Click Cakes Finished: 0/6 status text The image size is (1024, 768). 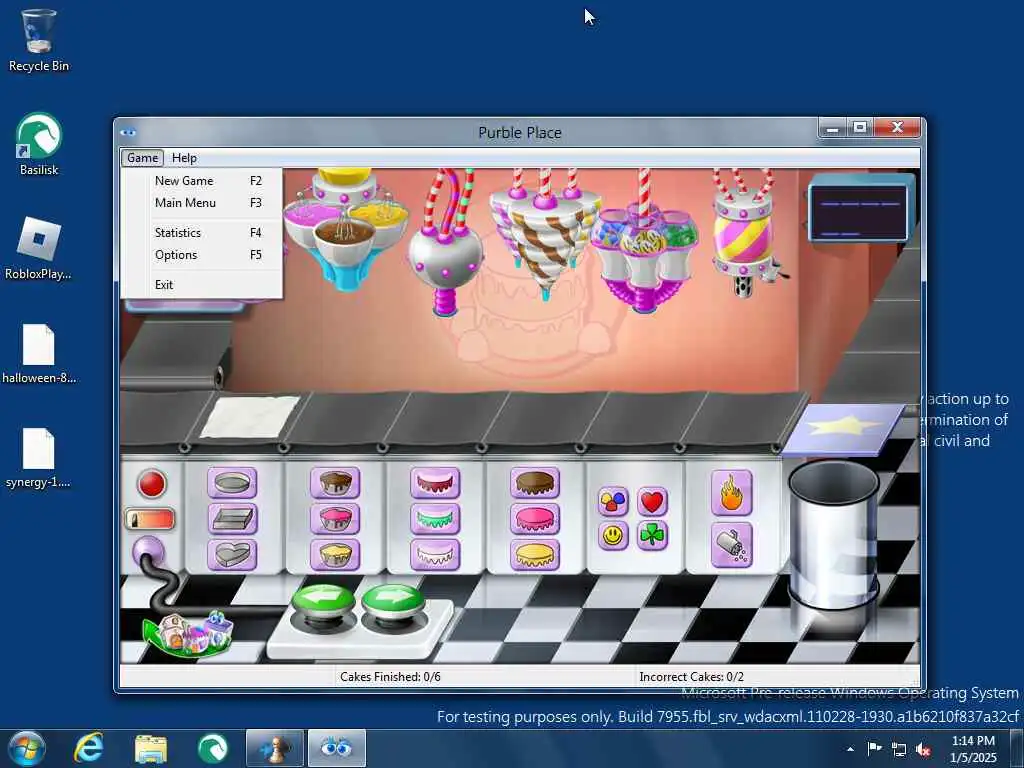pos(391,677)
